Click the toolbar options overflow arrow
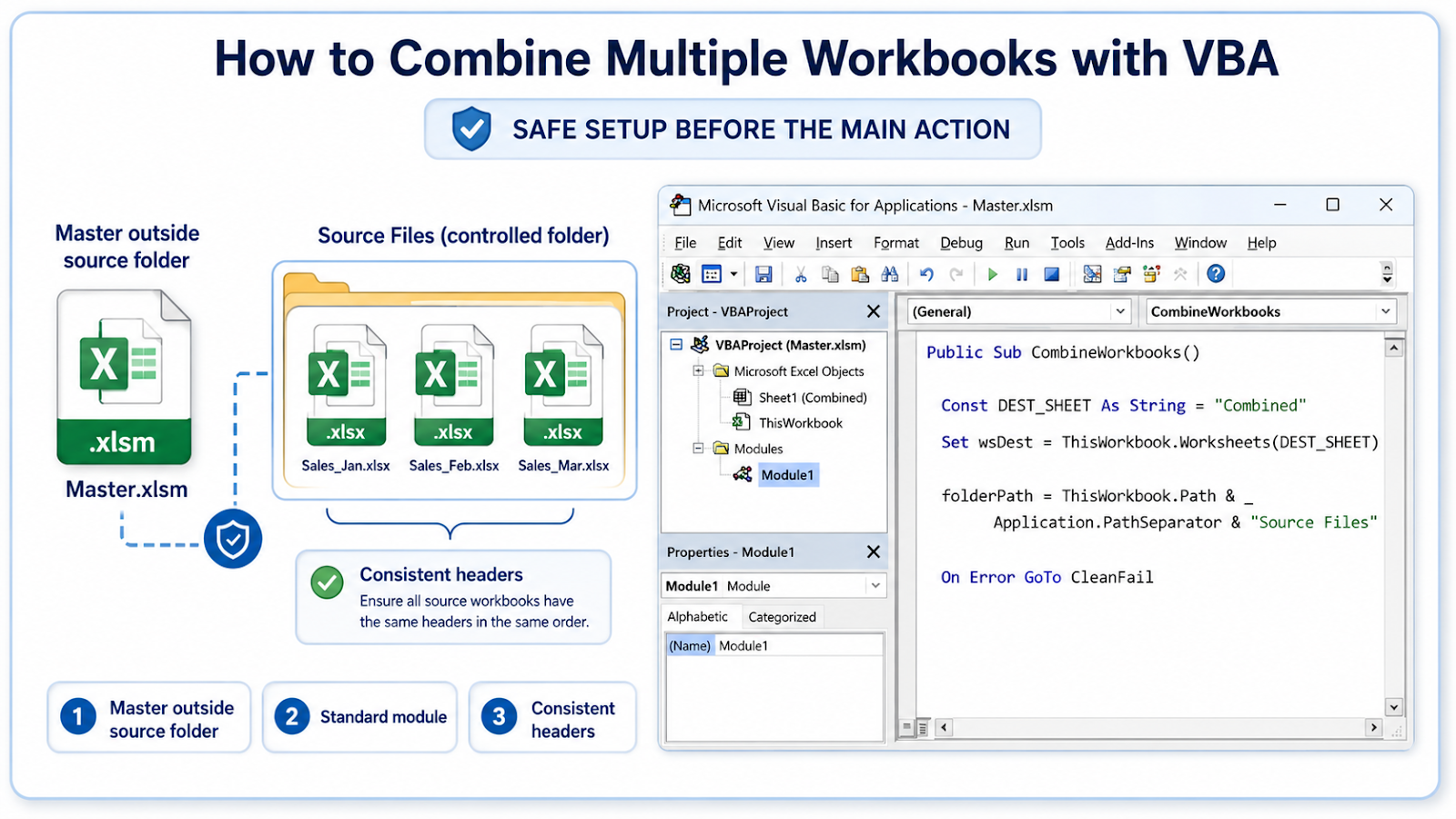This screenshot has width=1456, height=819. tap(1387, 274)
